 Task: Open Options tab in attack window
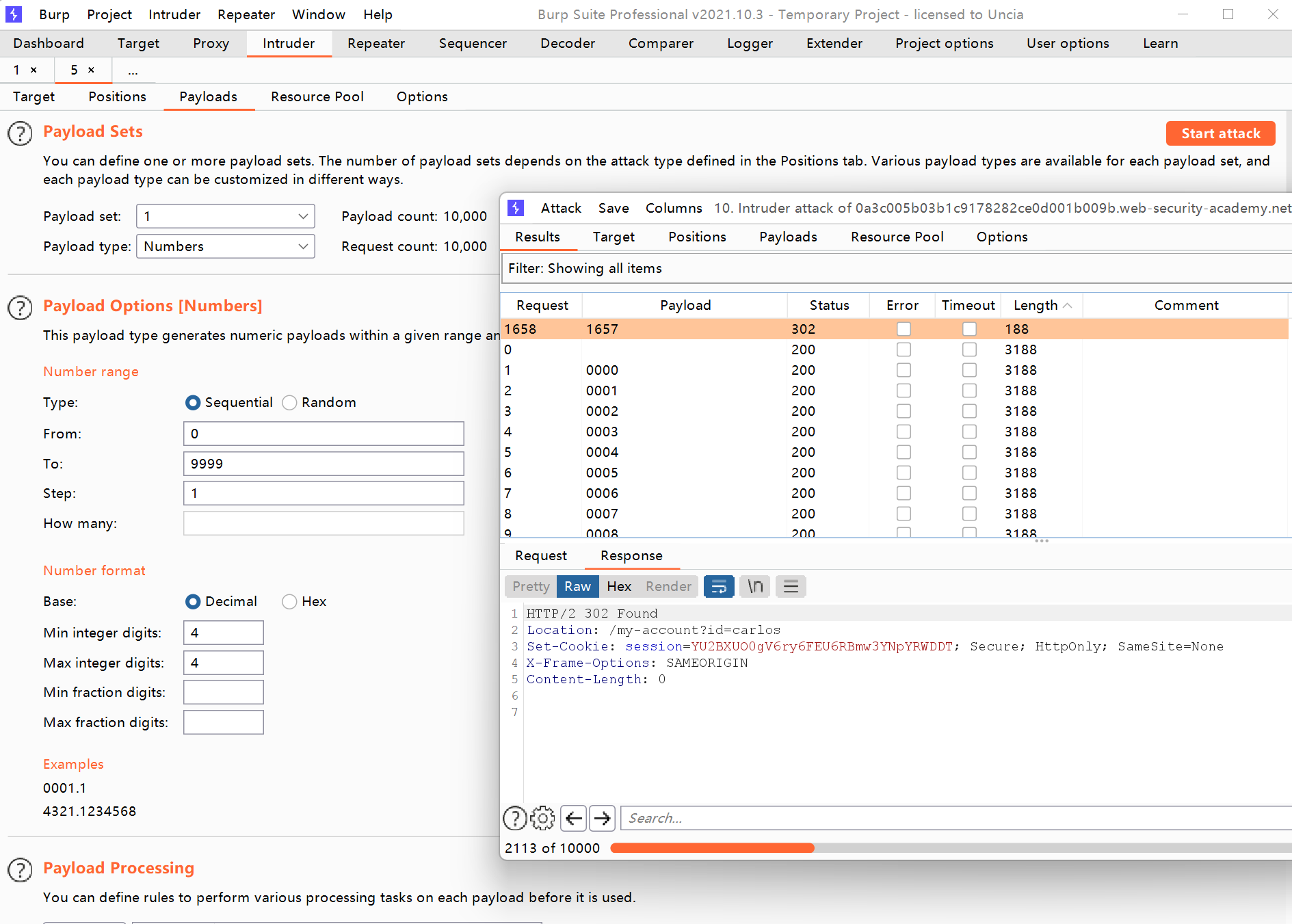(x=1001, y=237)
